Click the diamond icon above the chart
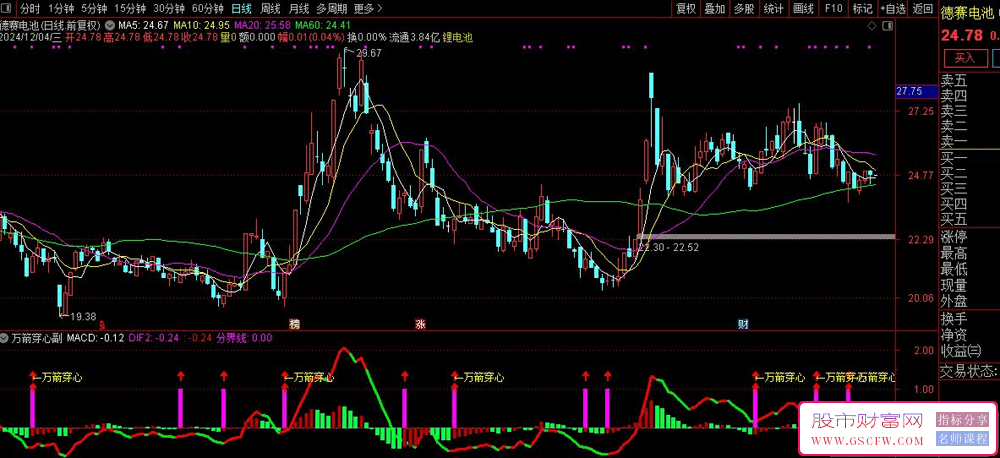The image size is (1000, 458). (x=872, y=25)
